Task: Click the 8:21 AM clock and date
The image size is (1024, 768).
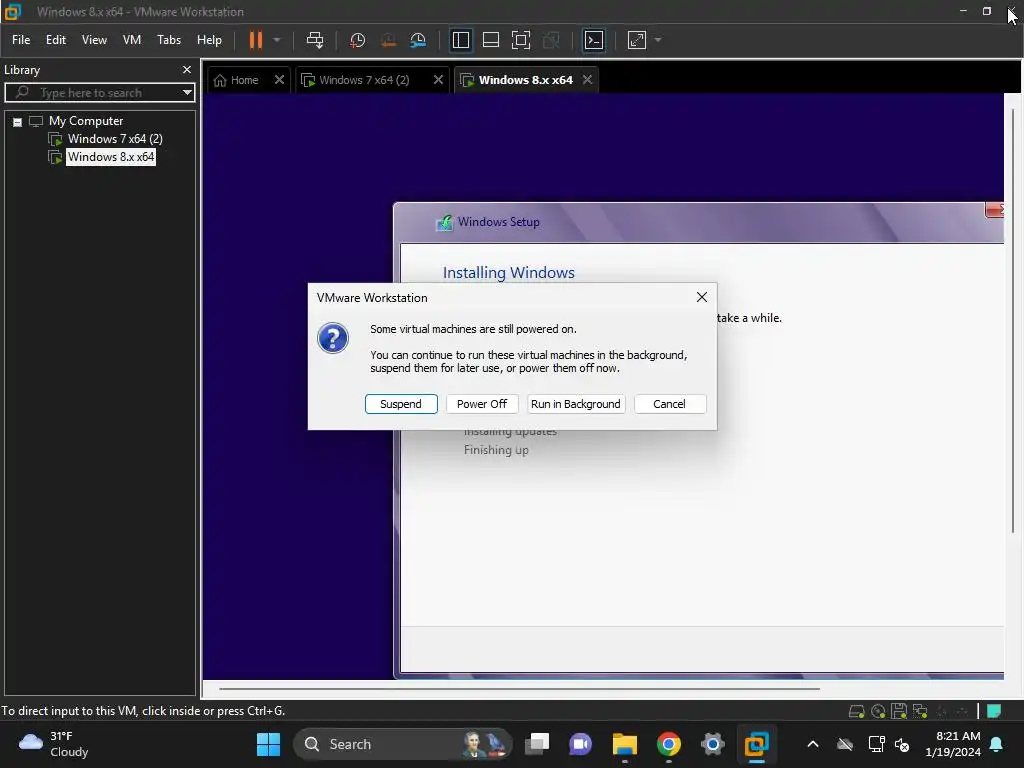Action: [x=953, y=744]
